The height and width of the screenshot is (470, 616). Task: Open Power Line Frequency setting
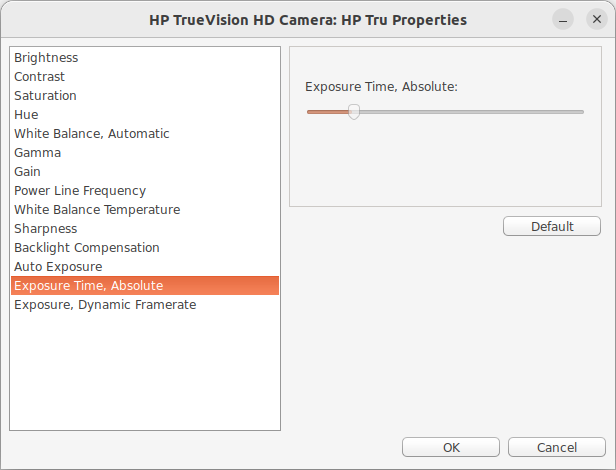pos(80,191)
